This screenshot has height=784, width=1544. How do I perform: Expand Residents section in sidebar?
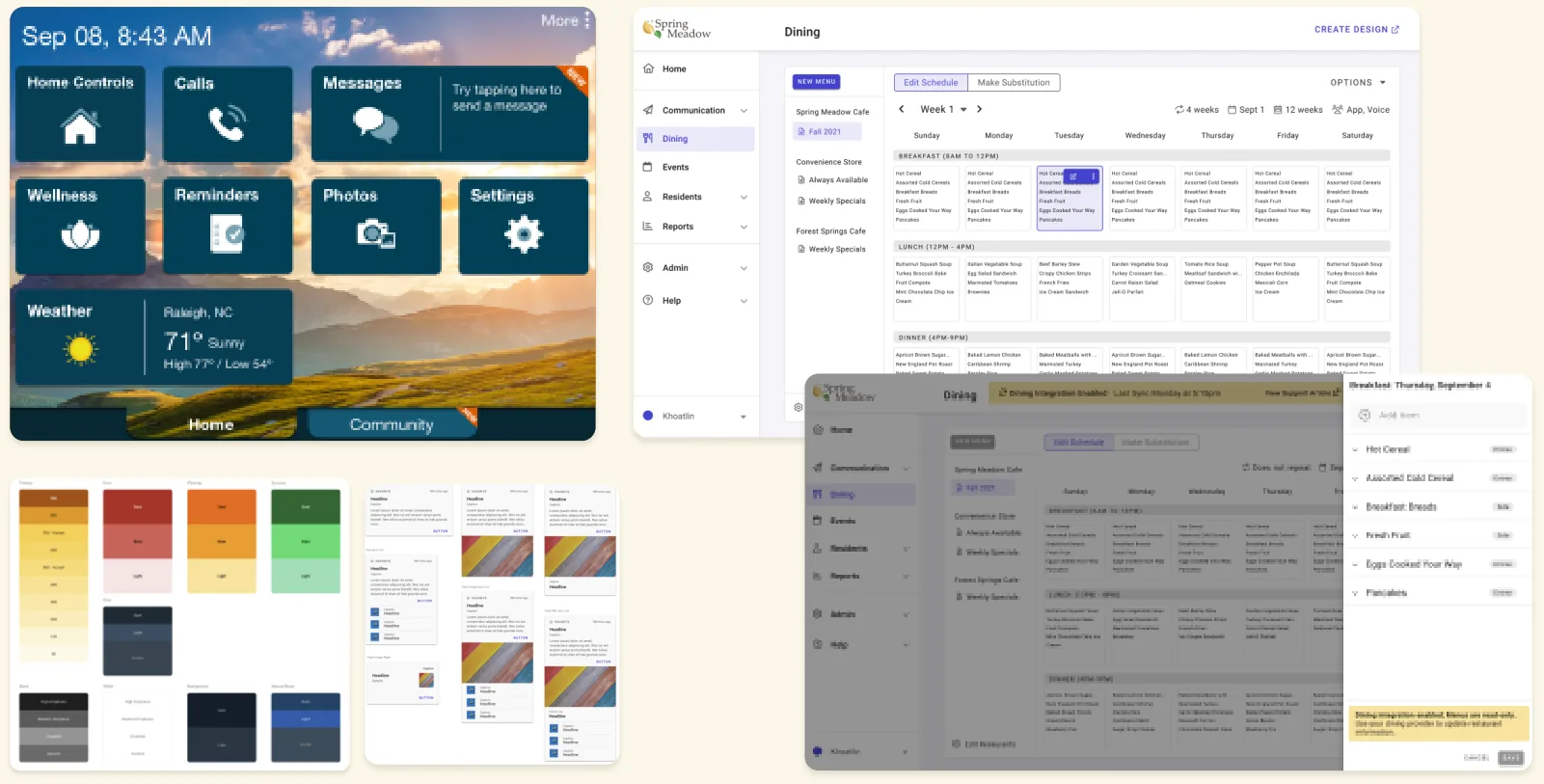coord(744,197)
